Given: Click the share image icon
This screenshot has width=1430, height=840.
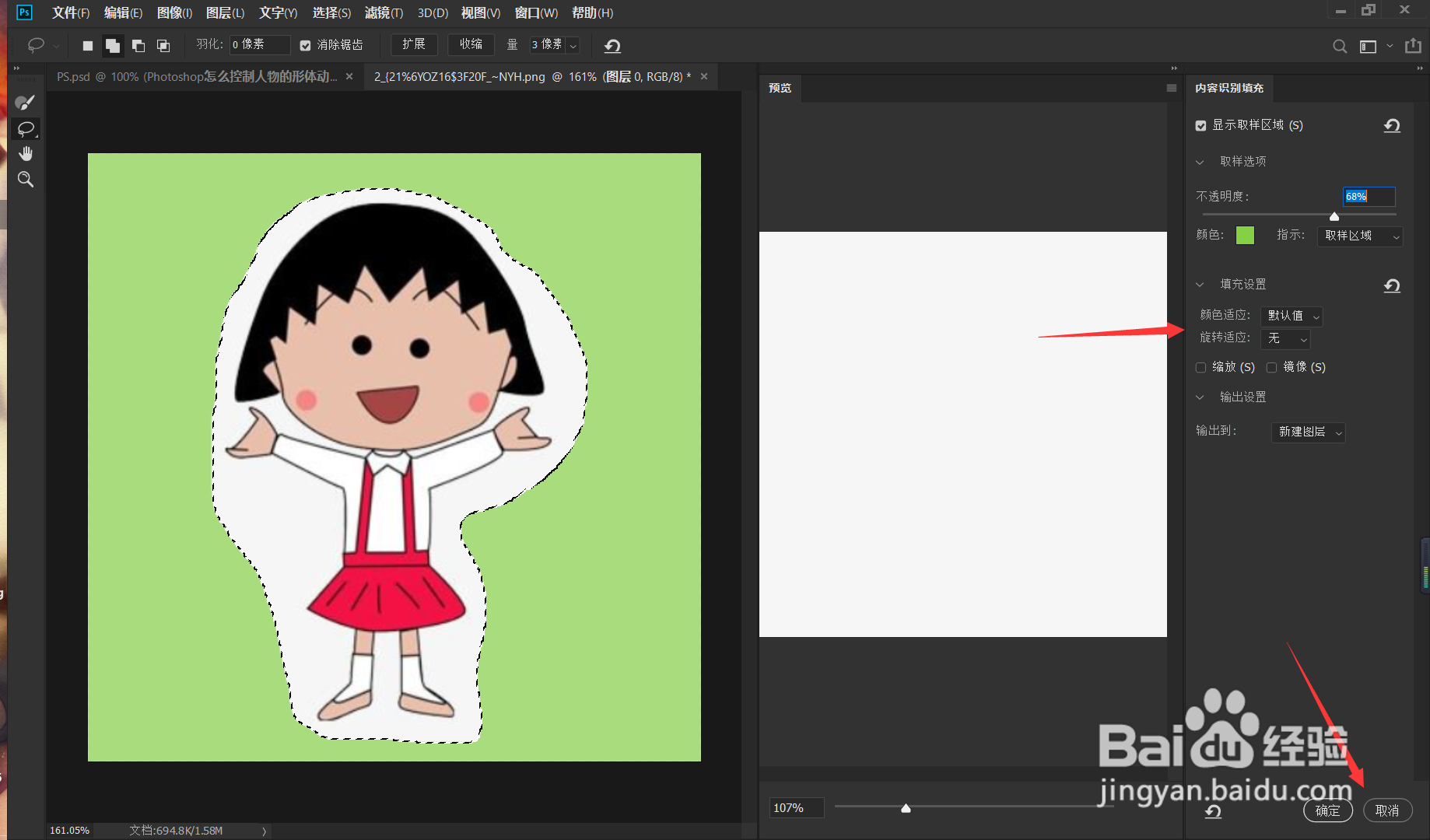Looking at the screenshot, I should [1413, 46].
